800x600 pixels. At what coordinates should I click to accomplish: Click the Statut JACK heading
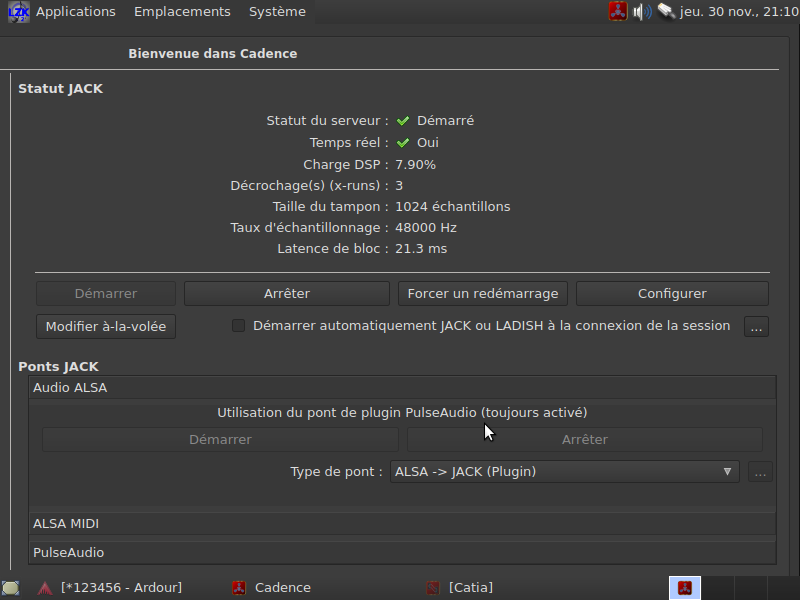(61, 89)
